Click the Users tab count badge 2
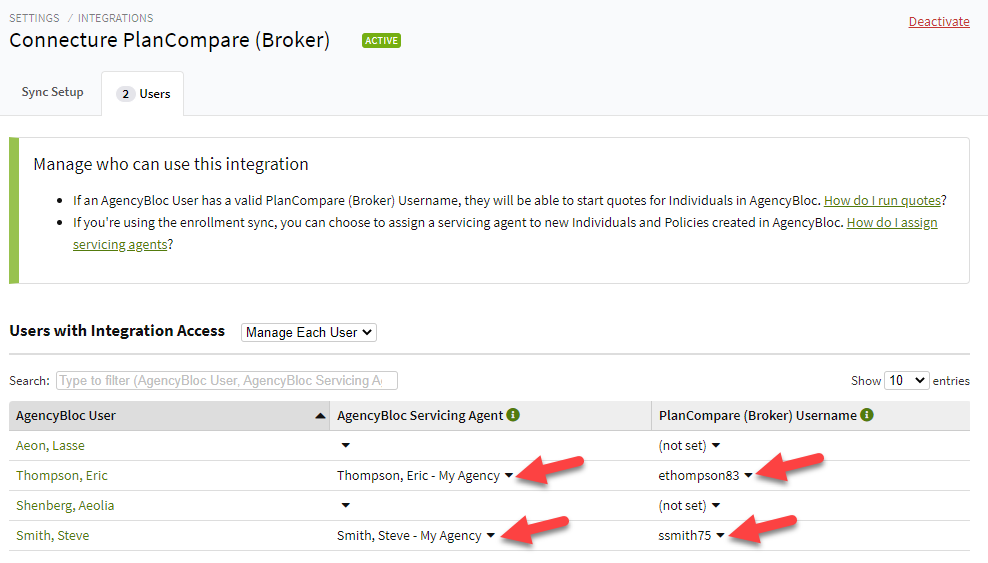Viewport: 988px width, 563px height. (x=125, y=94)
